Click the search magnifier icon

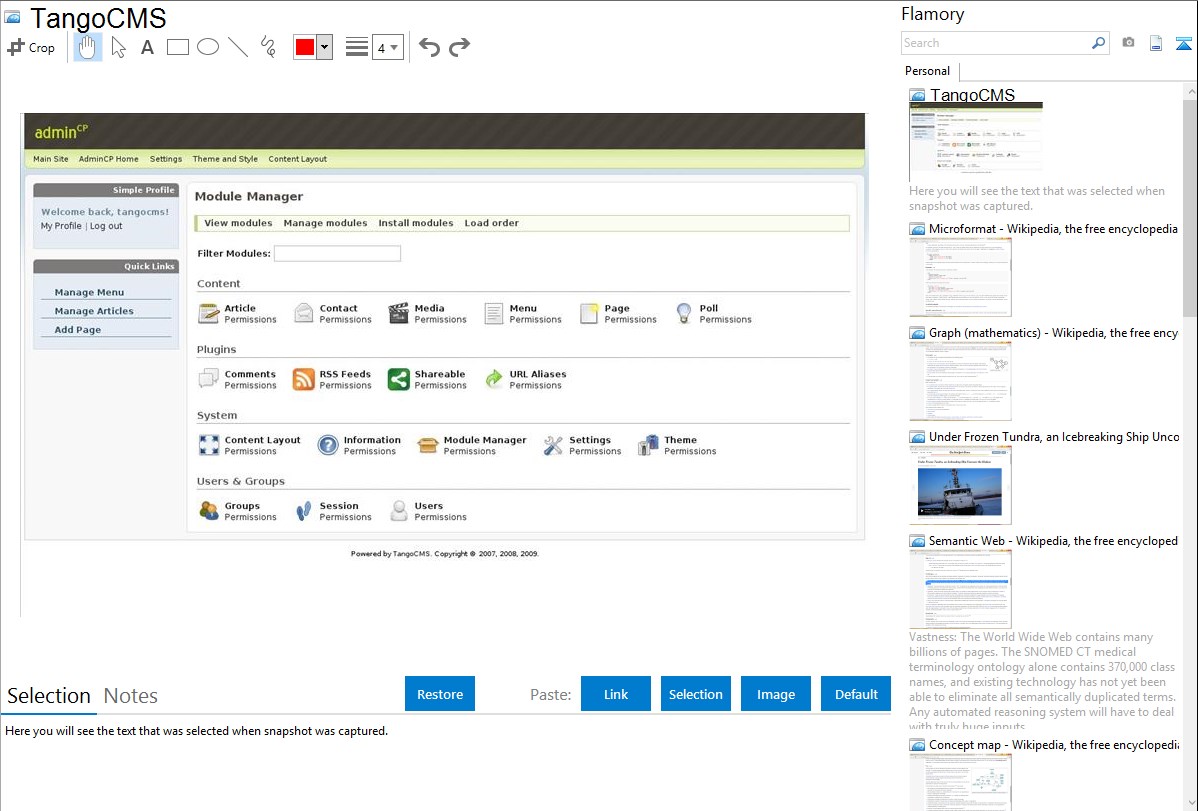point(1098,43)
